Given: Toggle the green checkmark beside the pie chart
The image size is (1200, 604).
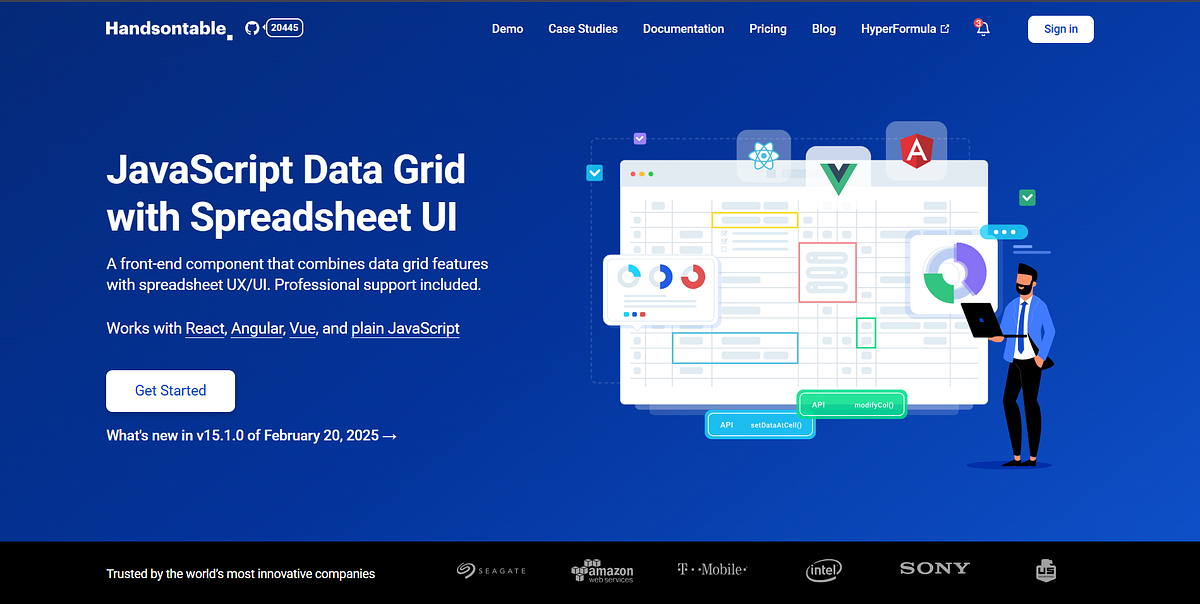Looking at the screenshot, I should point(1027,197).
